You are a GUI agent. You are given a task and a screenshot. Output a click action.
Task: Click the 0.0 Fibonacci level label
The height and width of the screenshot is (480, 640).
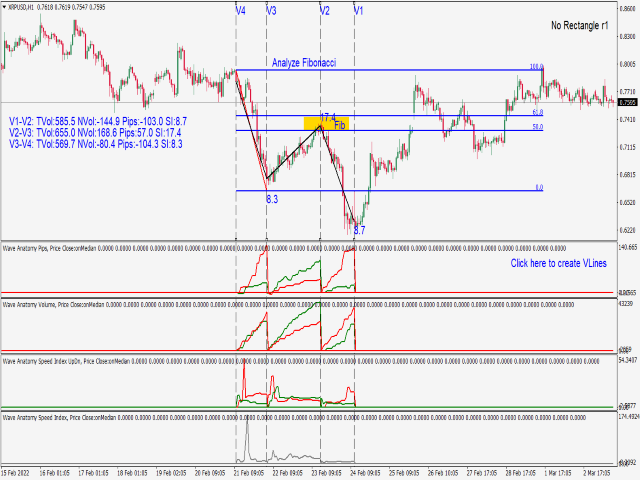(x=539, y=187)
